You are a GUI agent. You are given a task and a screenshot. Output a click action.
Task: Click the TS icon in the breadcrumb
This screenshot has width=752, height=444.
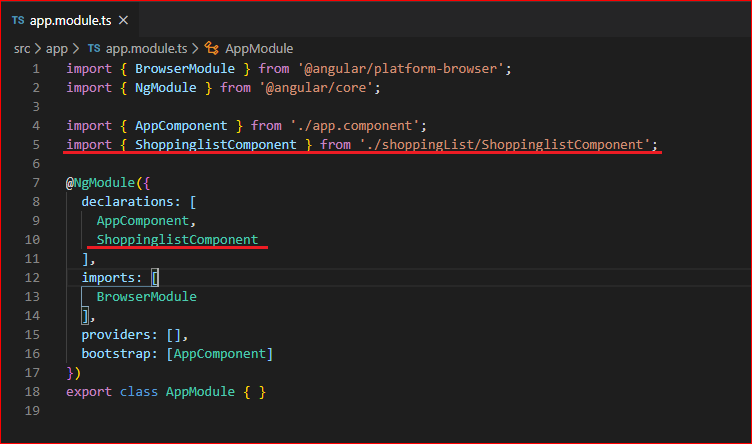click(x=94, y=48)
